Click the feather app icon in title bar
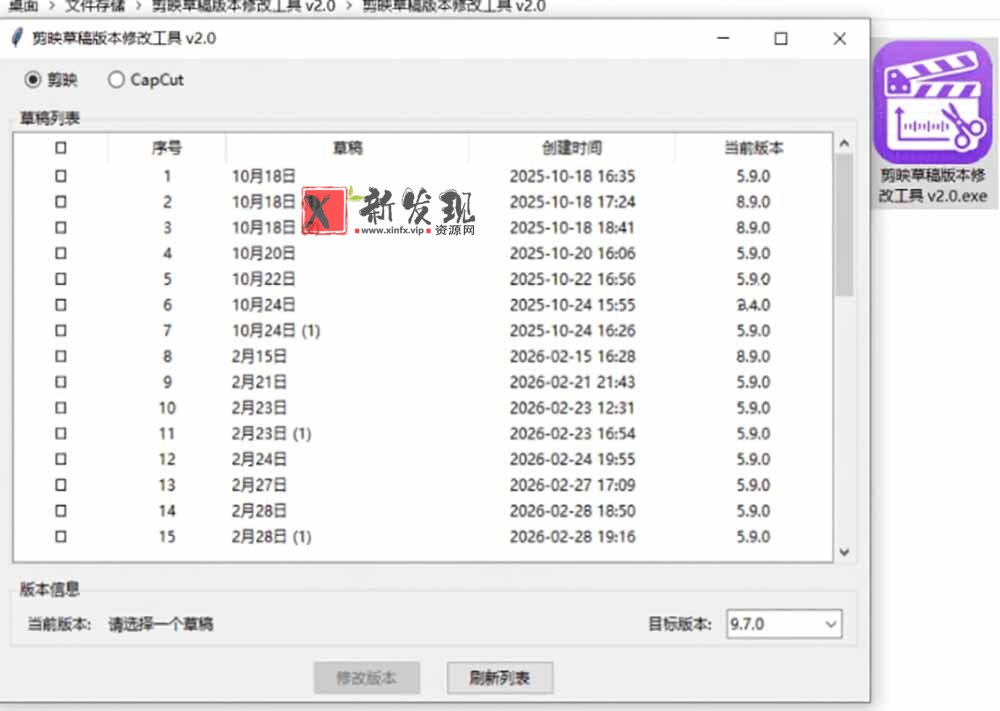Image resolution: width=1000 pixels, height=711 pixels. (x=17, y=38)
